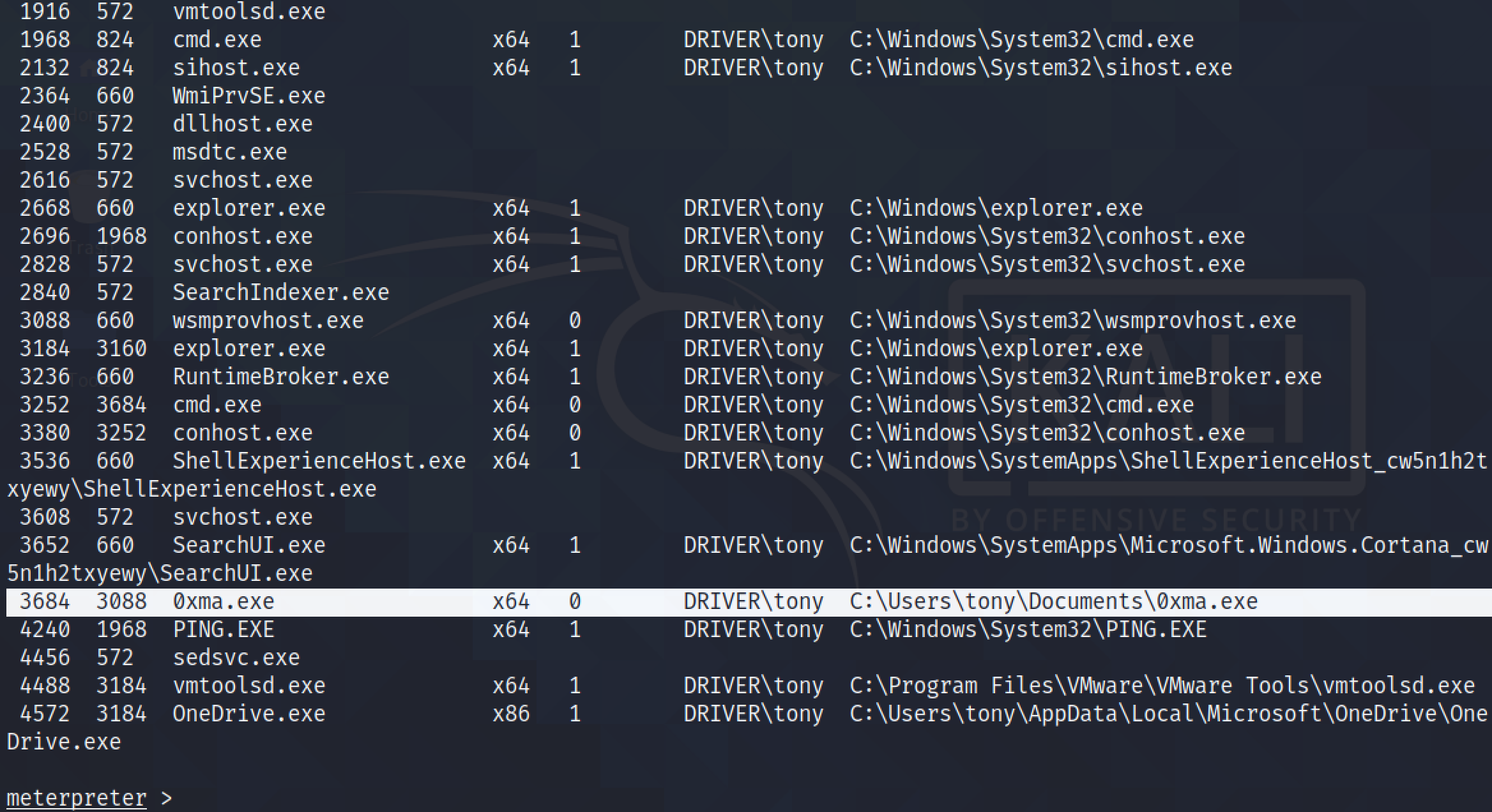The image size is (1492, 812).
Task: Click PID 3684 in the highlighted row
Action: (45, 601)
